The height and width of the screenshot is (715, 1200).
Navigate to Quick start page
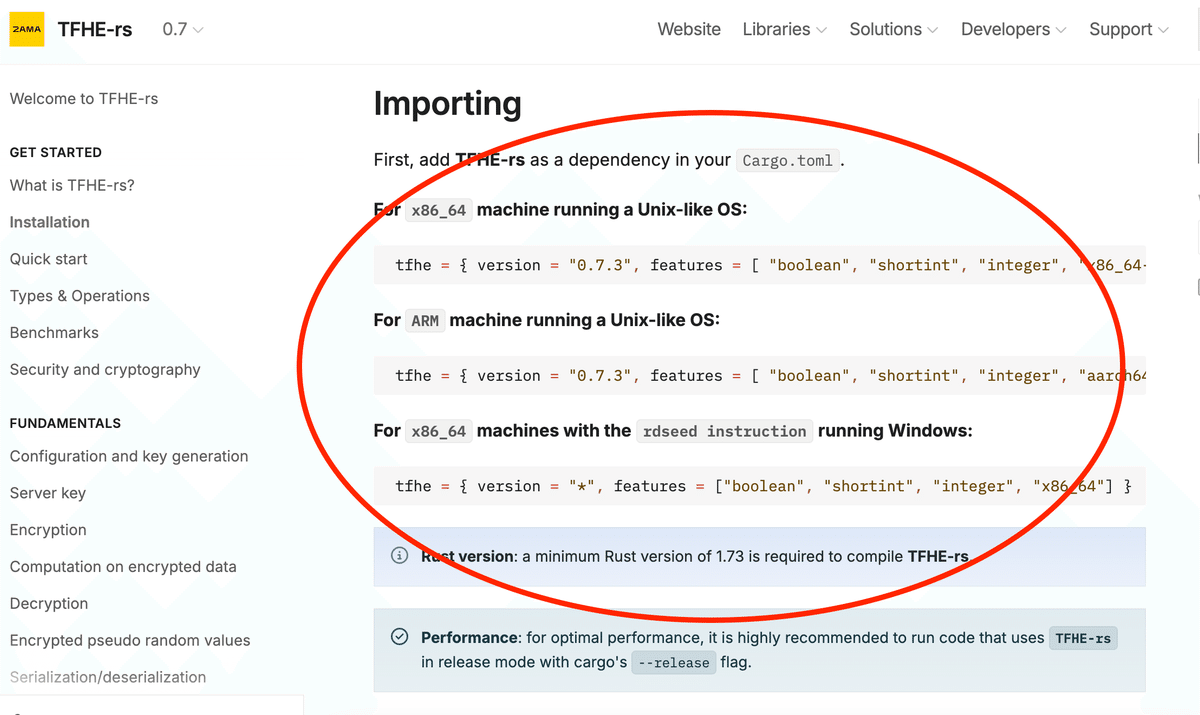tap(49, 259)
